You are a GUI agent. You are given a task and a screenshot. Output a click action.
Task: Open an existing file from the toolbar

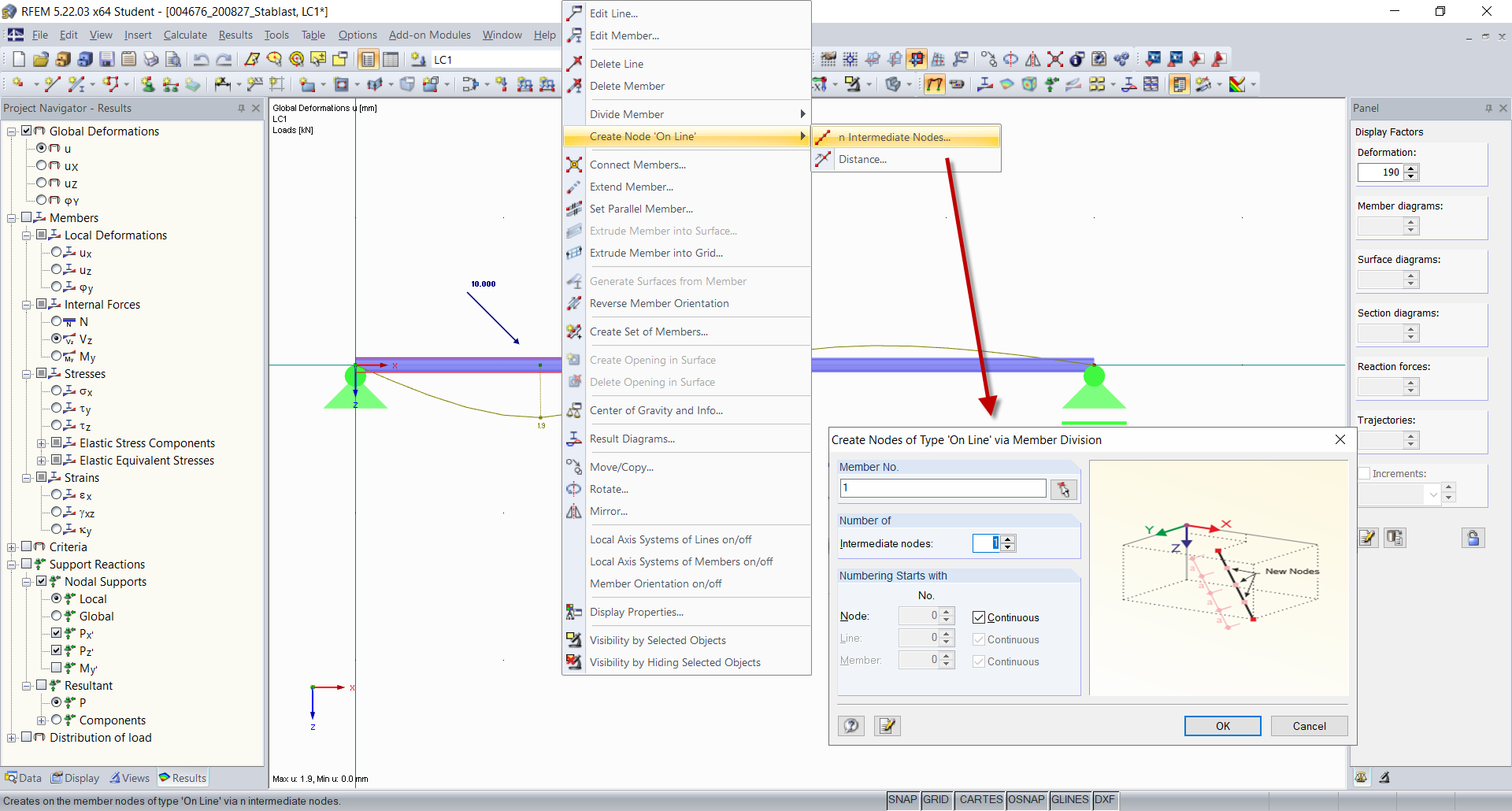(x=41, y=59)
